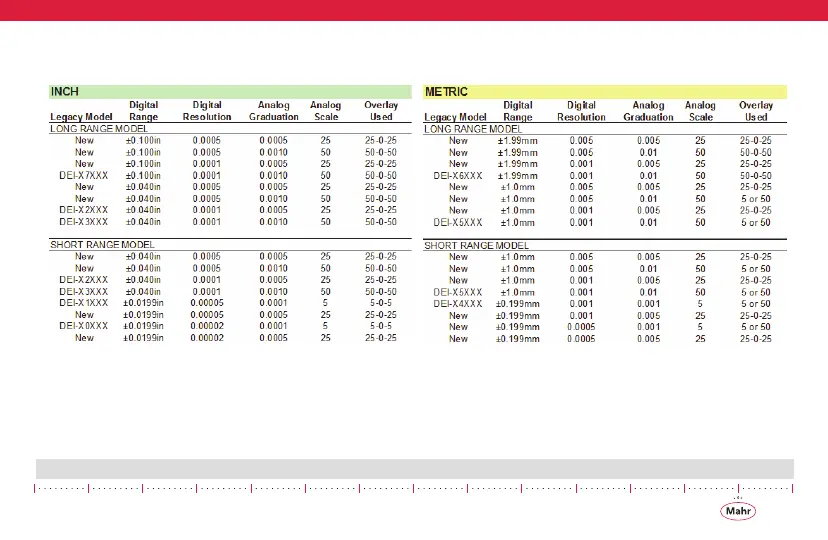Click Analog Graduation header in INCH table
The width and height of the screenshot is (828, 540).
274,111
